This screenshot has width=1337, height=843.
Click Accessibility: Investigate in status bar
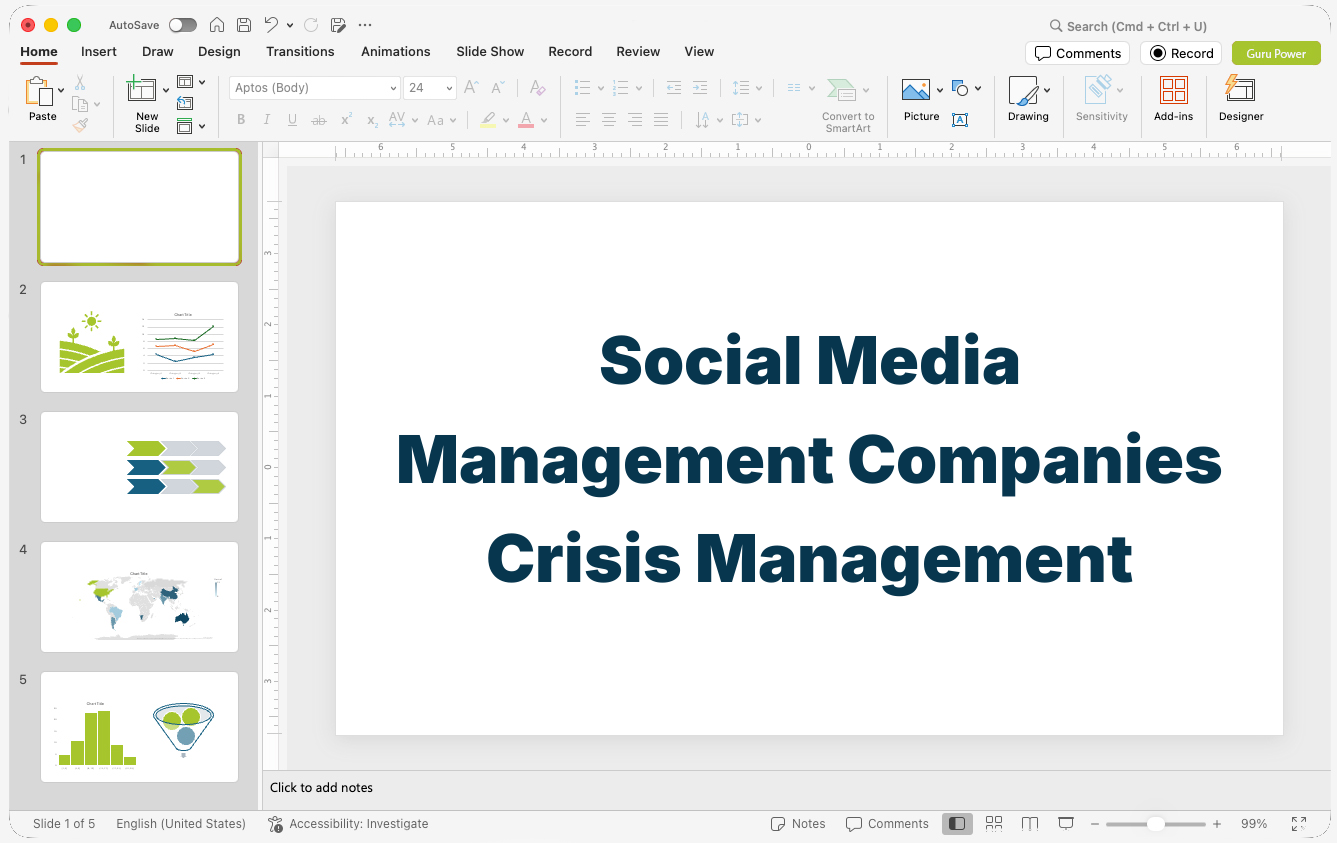point(348,824)
